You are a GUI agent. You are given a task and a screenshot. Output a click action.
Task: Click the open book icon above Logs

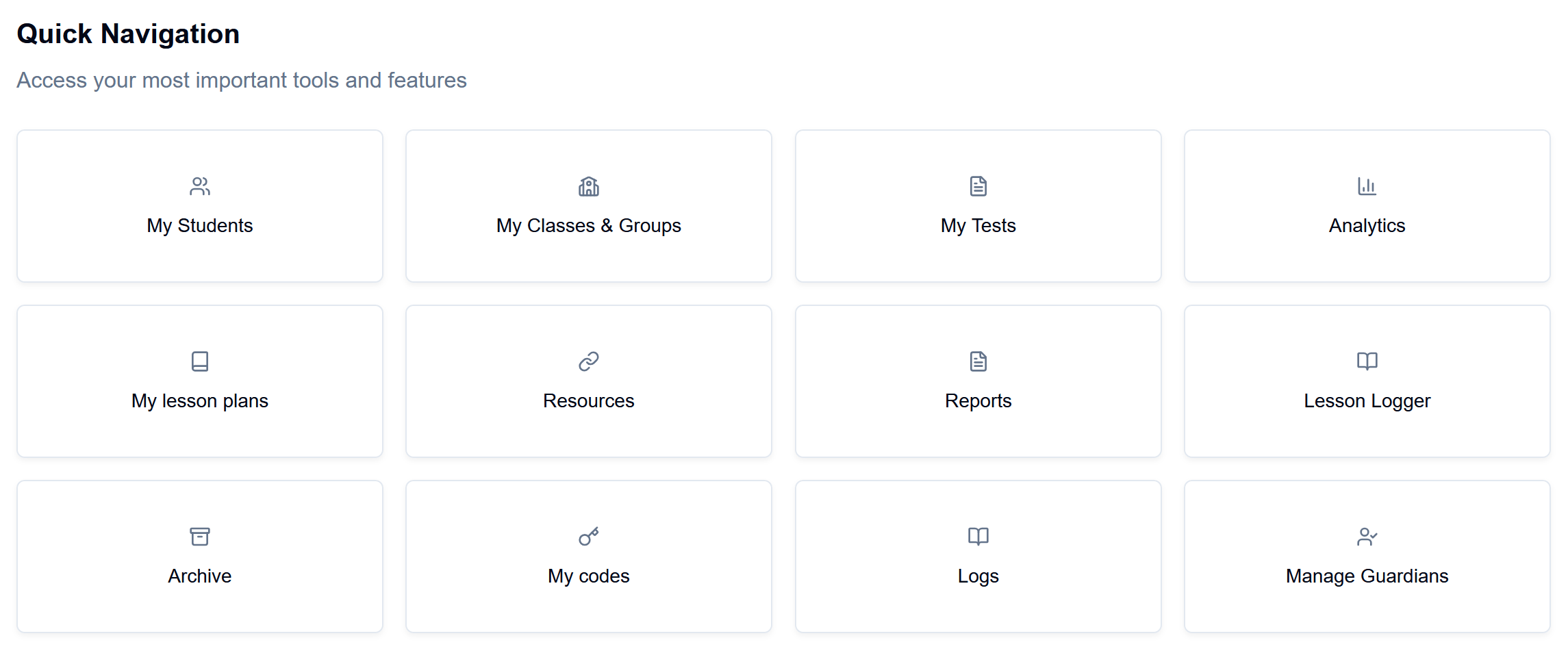coord(978,537)
